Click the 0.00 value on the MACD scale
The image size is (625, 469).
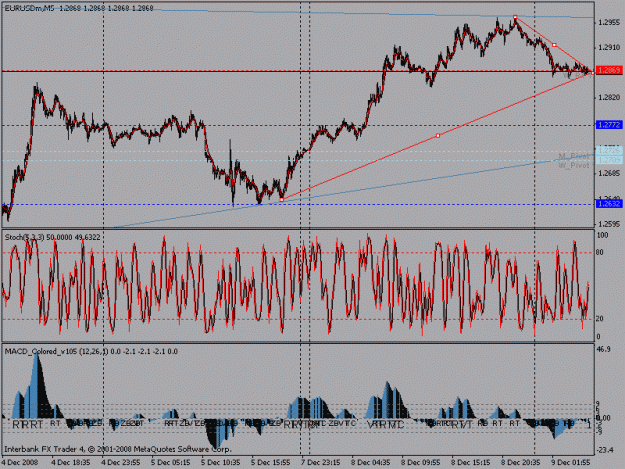(603, 418)
